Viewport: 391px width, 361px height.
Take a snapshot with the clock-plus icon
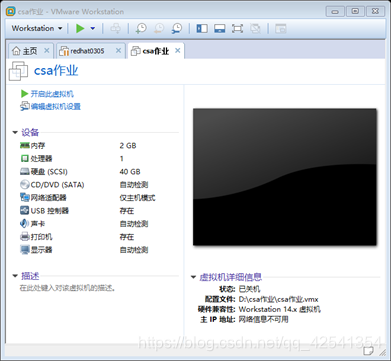pyautogui.click(x=141, y=29)
